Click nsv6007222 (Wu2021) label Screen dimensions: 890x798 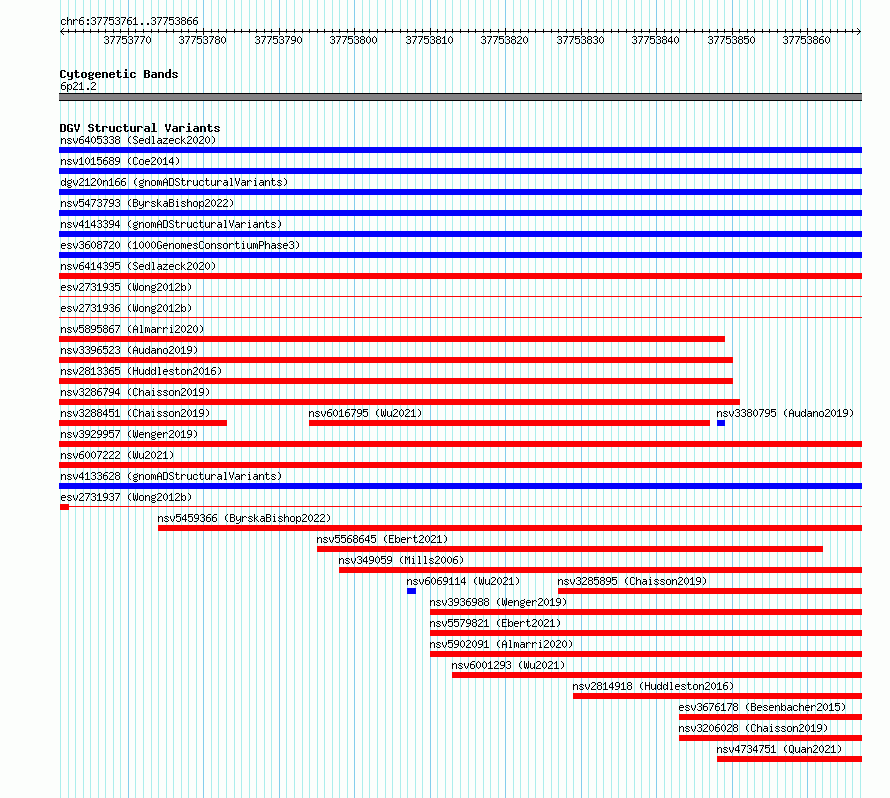(x=117, y=455)
